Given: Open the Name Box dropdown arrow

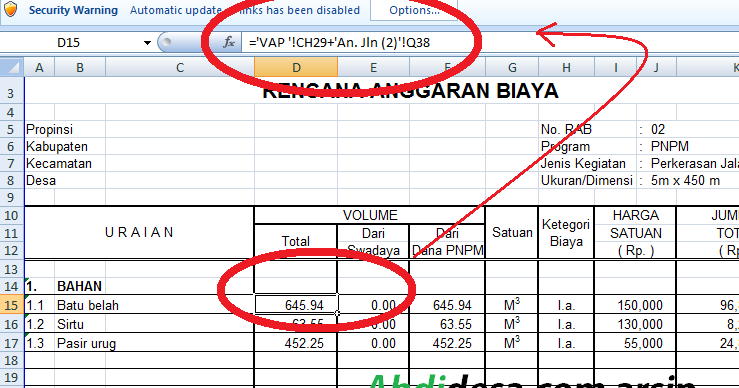Looking at the screenshot, I should pyautogui.click(x=147, y=43).
